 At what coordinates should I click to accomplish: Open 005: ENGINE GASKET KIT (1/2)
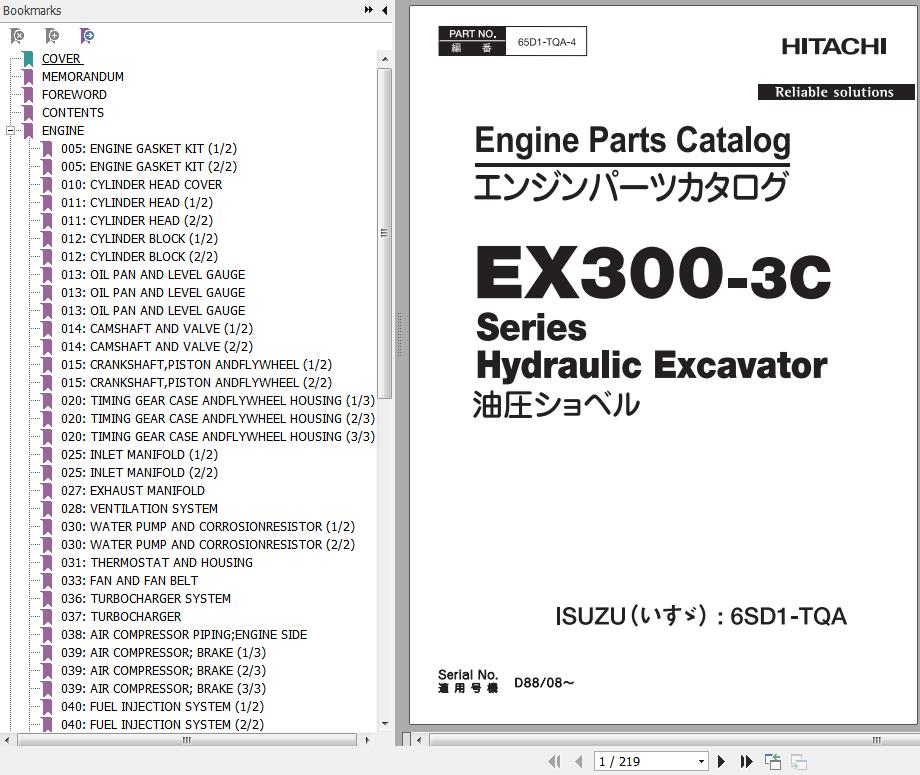149,149
